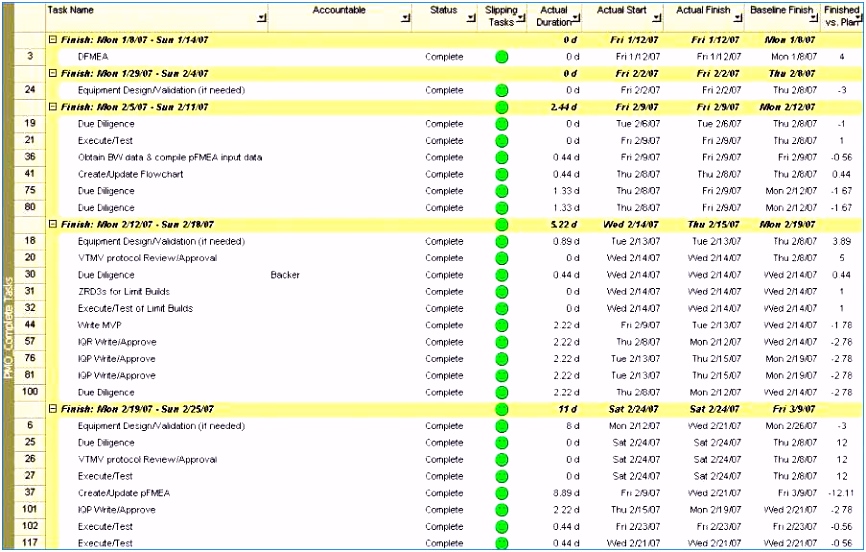Select 'Obtain BW data & compile pFMEA input data'
The width and height of the screenshot is (866, 552).
(170, 157)
